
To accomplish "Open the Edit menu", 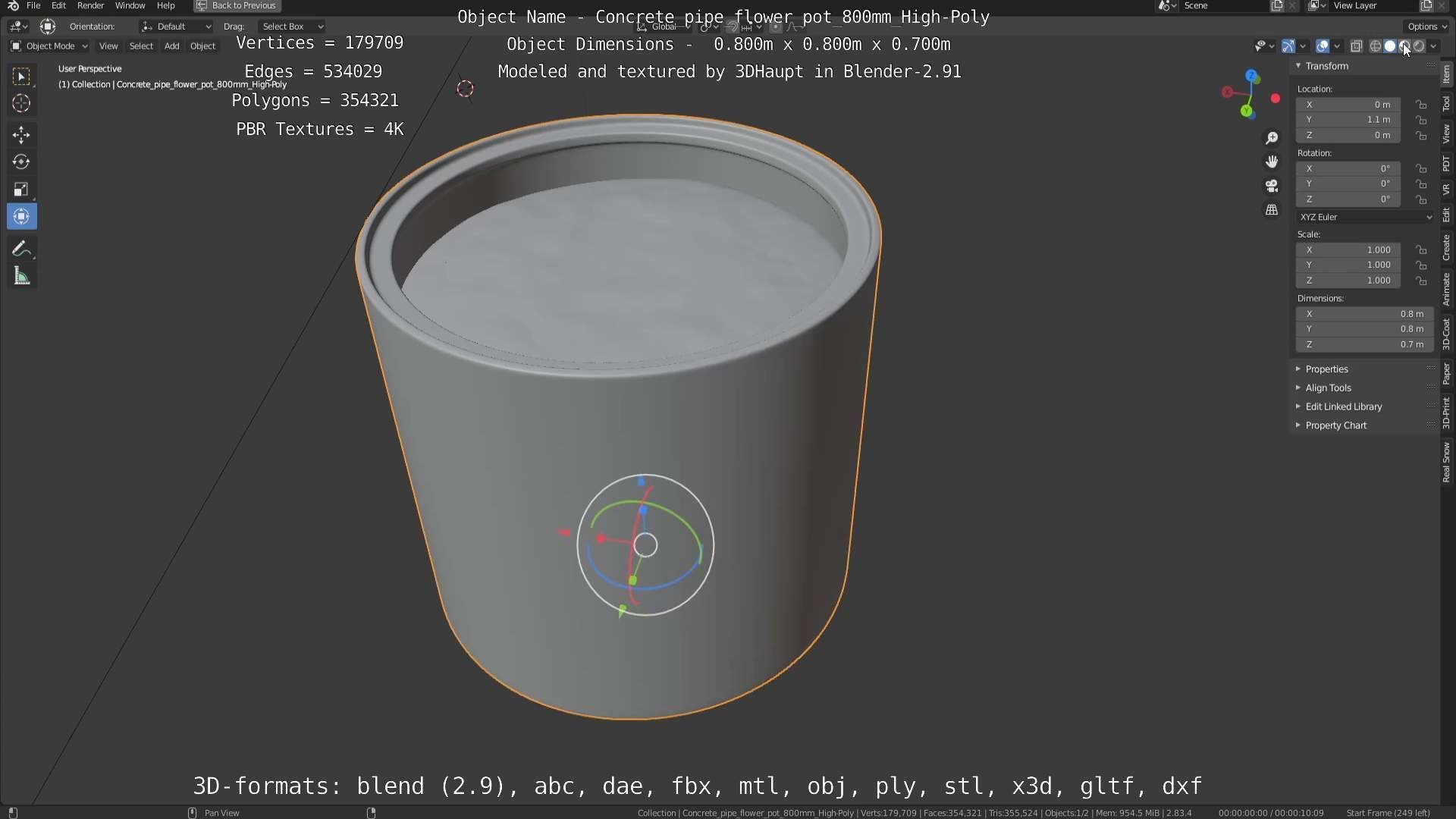I will [x=58, y=5].
